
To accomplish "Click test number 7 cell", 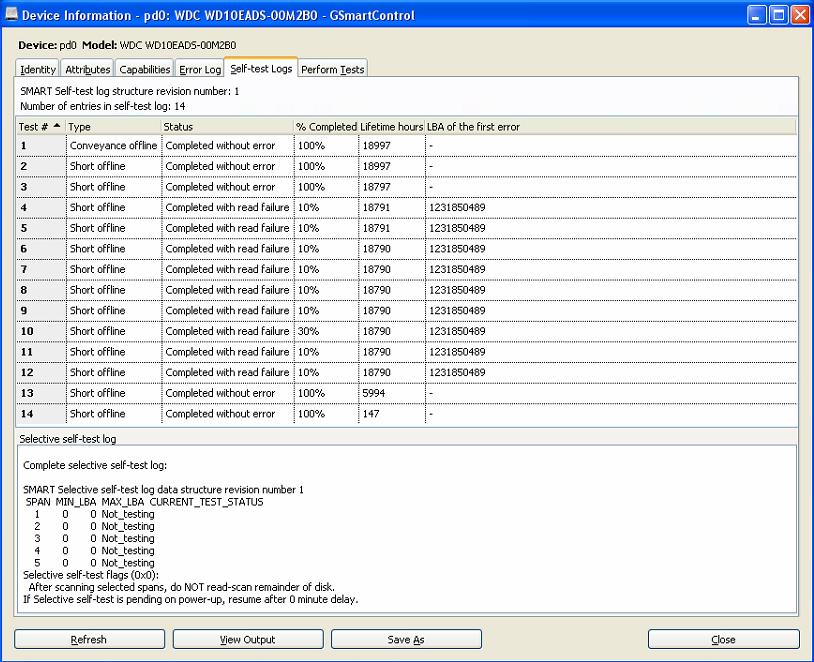I will pos(41,269).
